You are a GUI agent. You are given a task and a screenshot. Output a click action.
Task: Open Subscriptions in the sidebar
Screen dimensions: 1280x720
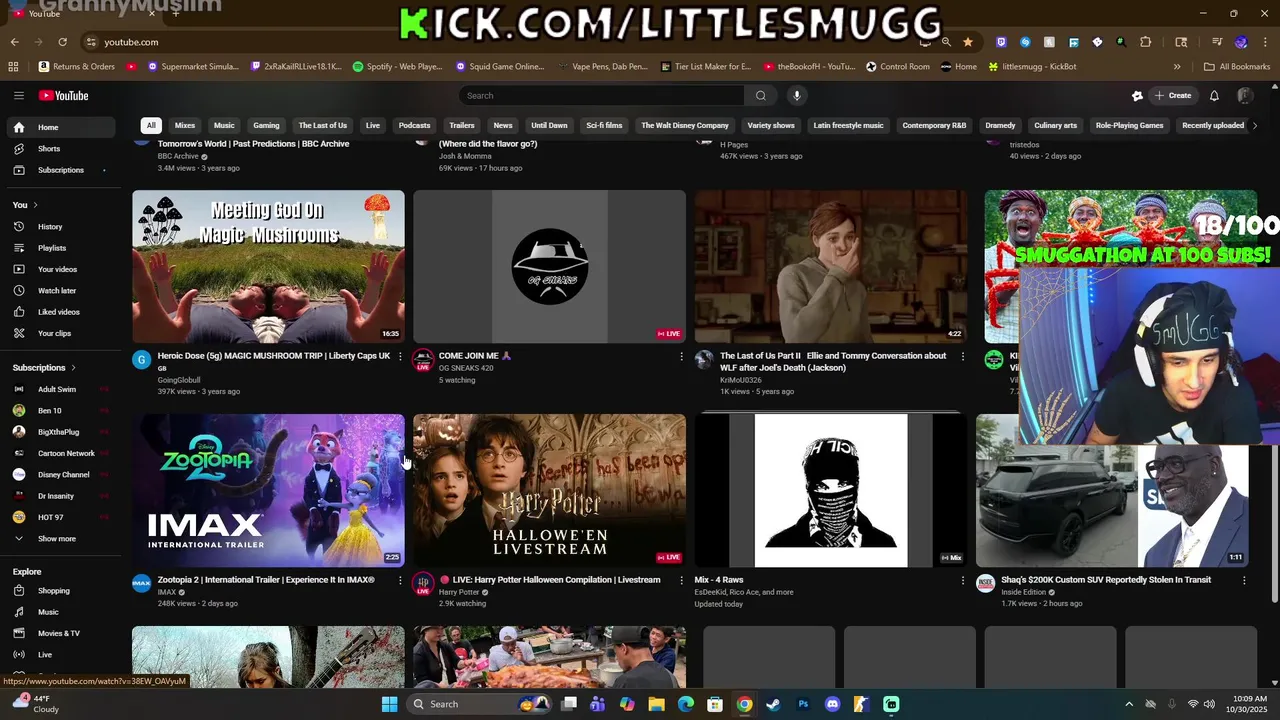[x=59, y=170]
